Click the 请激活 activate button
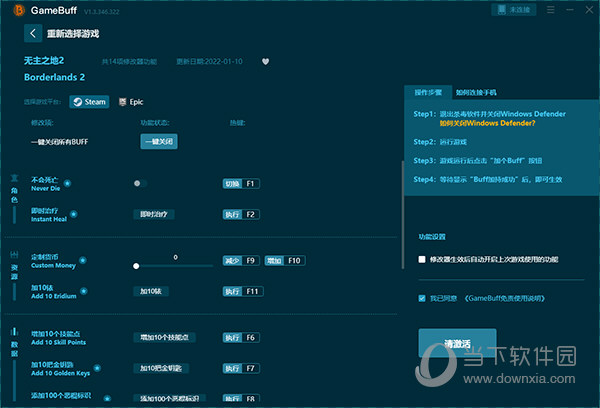 (457, 343)
